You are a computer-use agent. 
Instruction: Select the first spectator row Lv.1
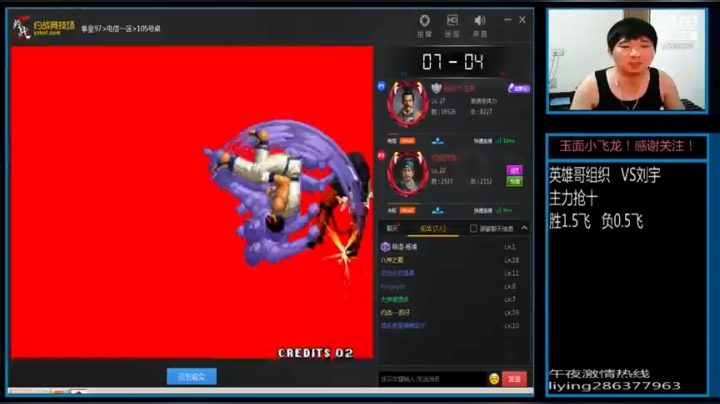coord(452,247)
